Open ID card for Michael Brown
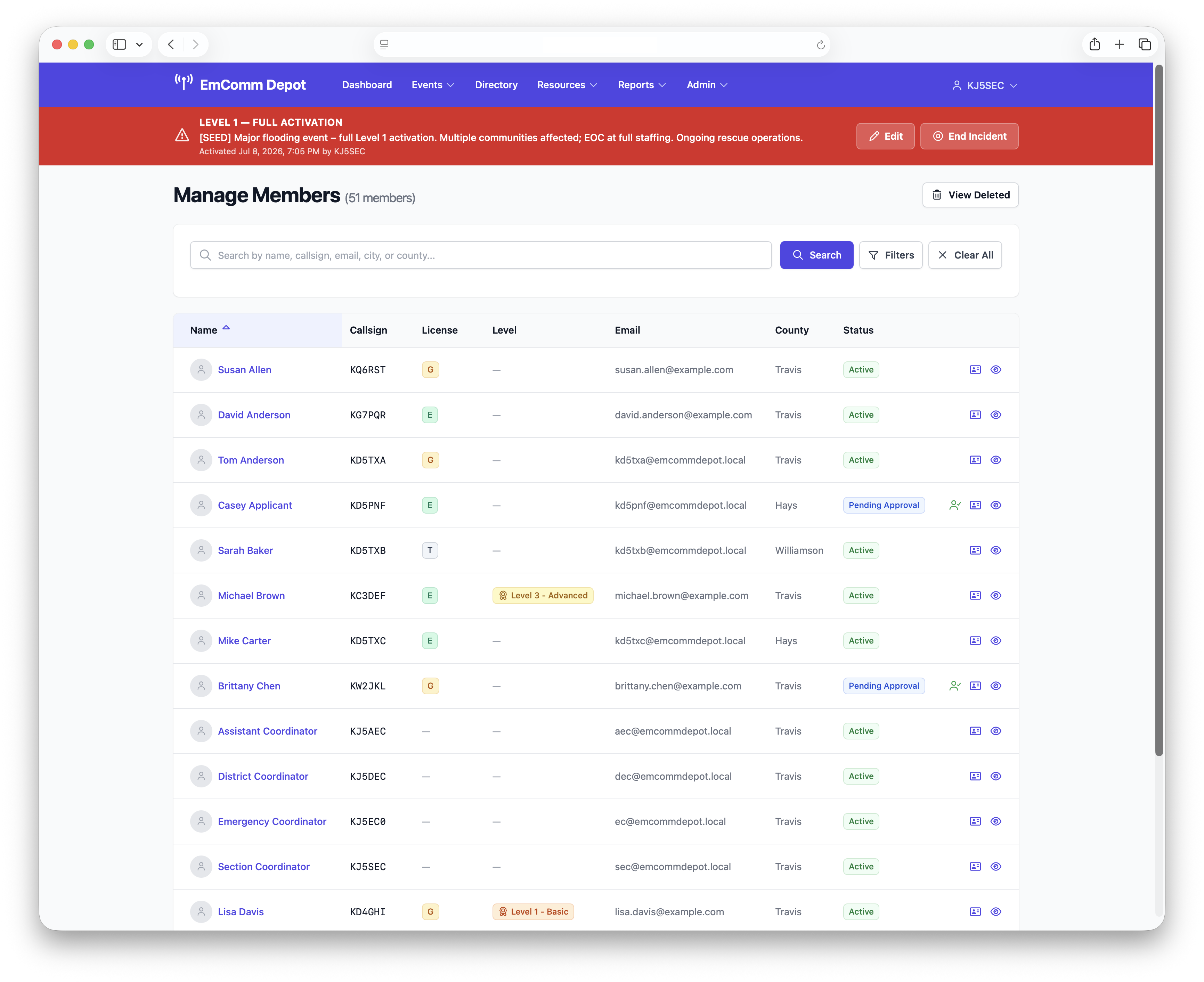Viewport: 1204px width, 982px height. tap(975, 596)
